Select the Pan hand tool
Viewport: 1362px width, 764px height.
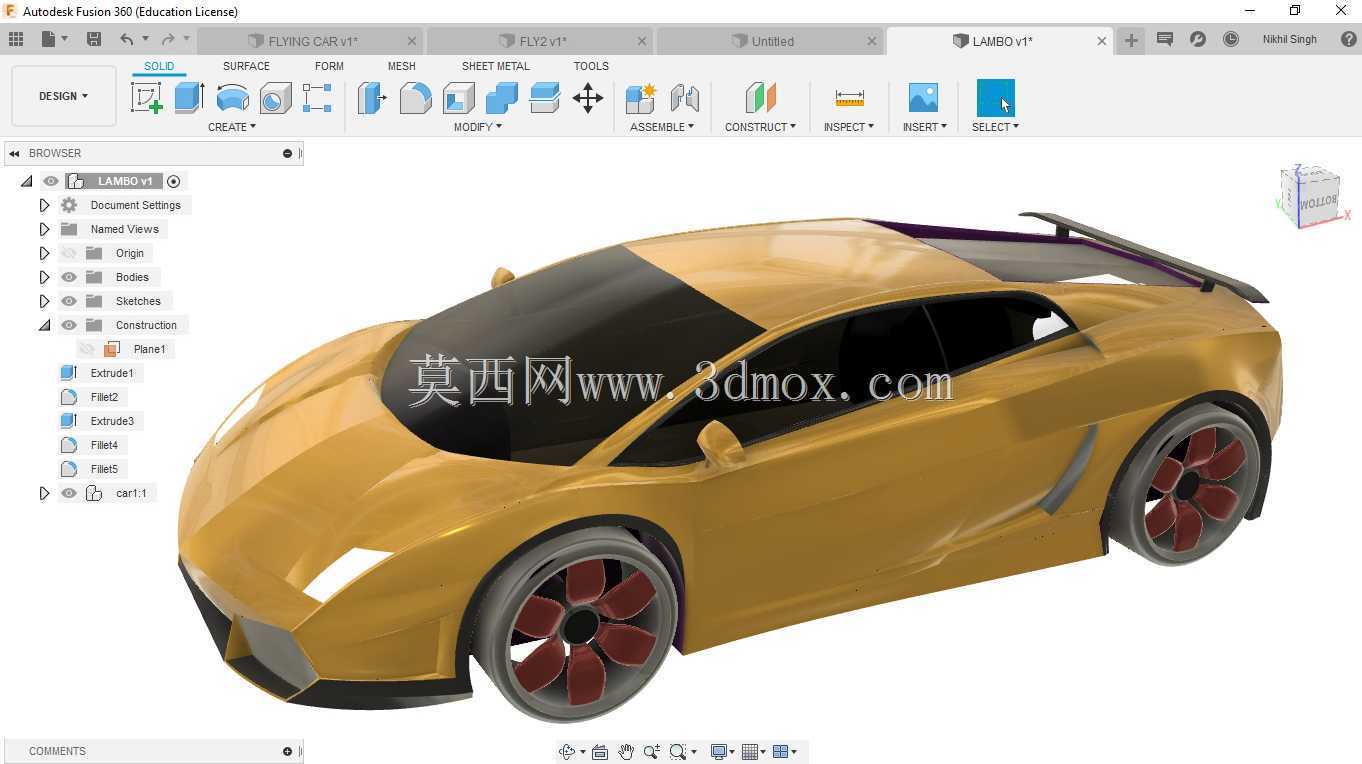tap(626, 752)
